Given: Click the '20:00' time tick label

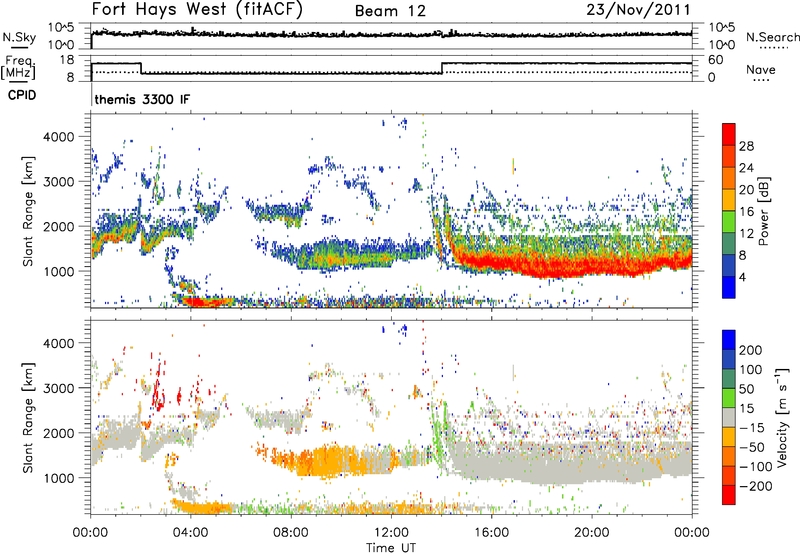Looking at the screenshot, I should (x=592, y=533).
